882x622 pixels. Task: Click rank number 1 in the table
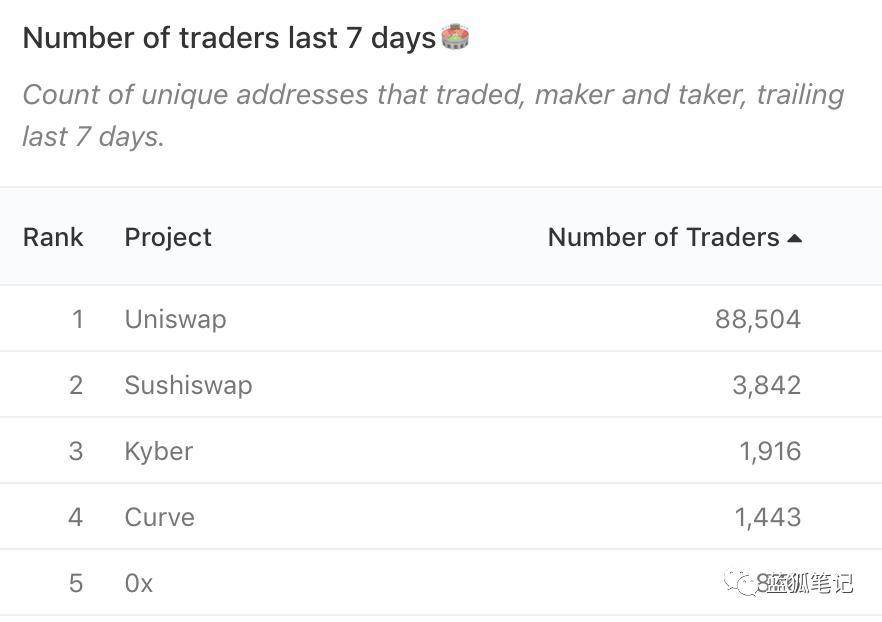coord(77,319)
